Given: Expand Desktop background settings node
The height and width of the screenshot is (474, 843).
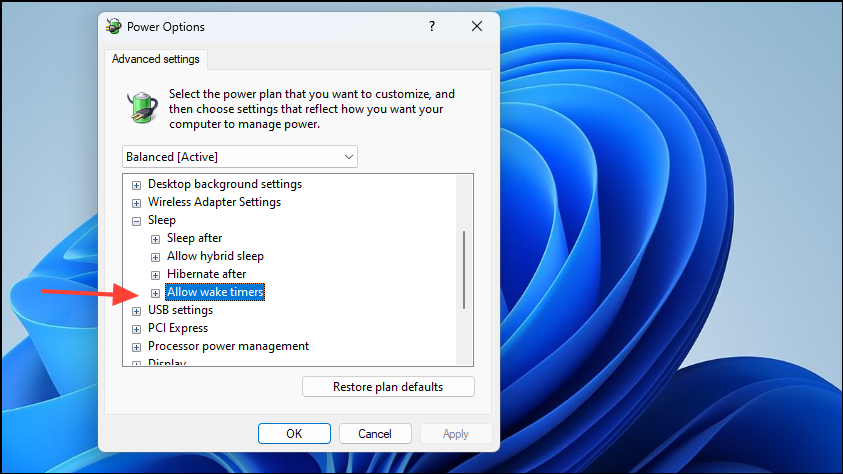Looking at the screenshot, I should tap(137, 185).
